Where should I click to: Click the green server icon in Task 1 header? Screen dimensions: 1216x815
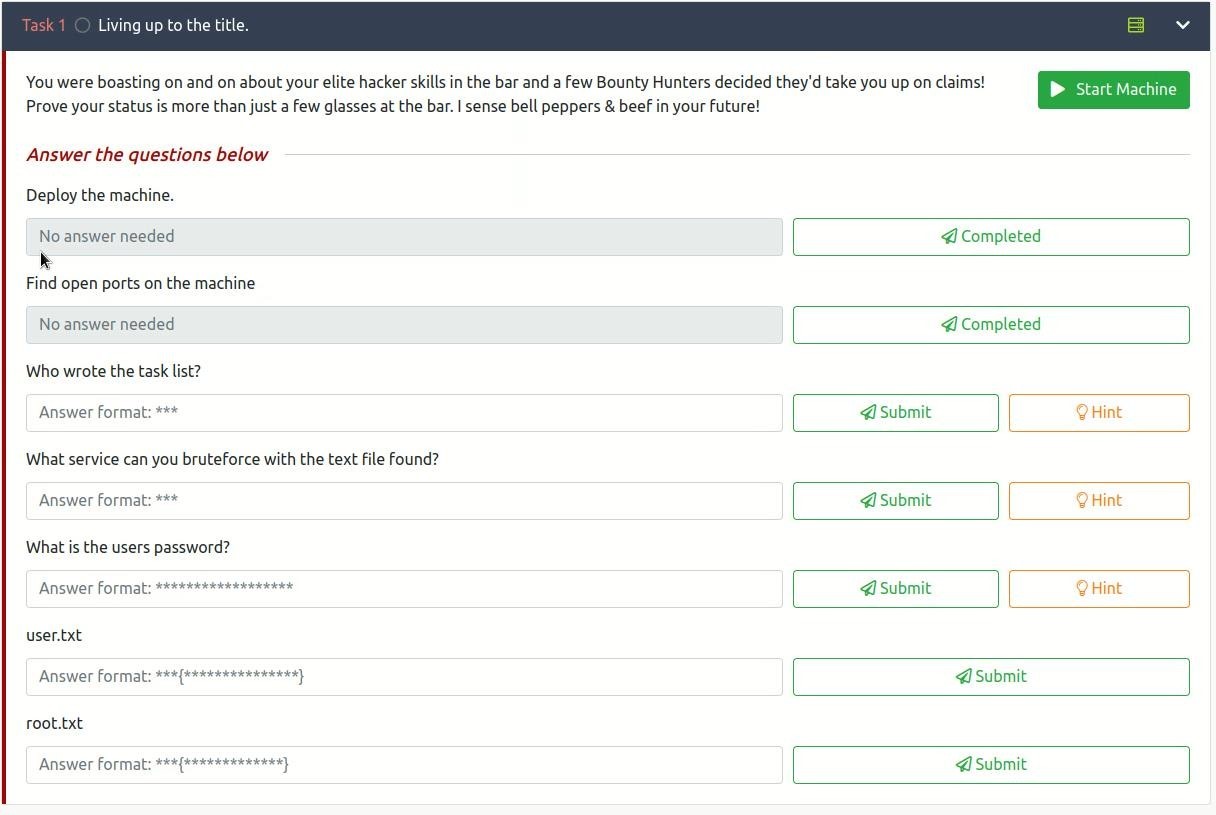click(1136, 25)
